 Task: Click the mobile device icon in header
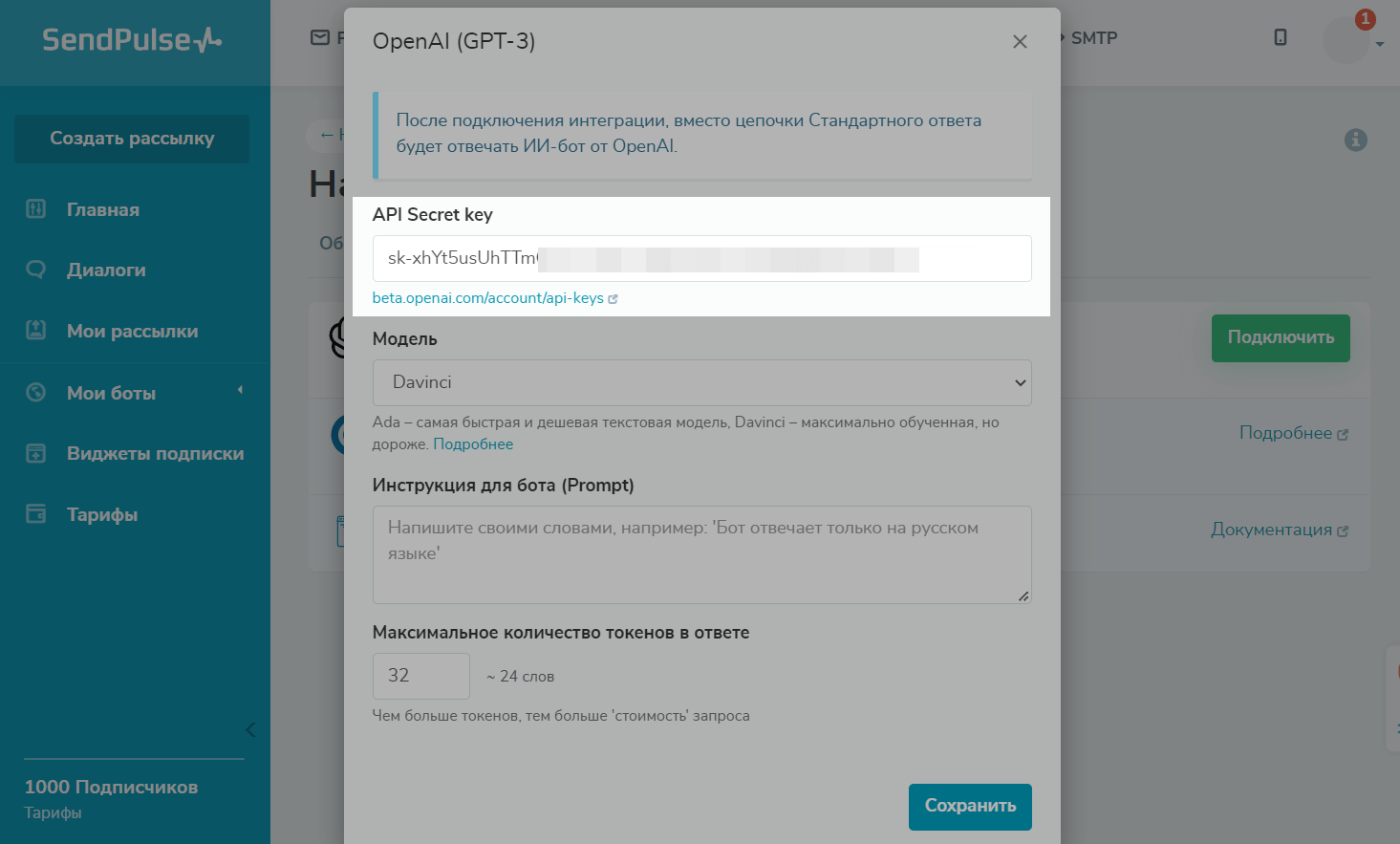pyautogui.click(x=1281, y=37)
